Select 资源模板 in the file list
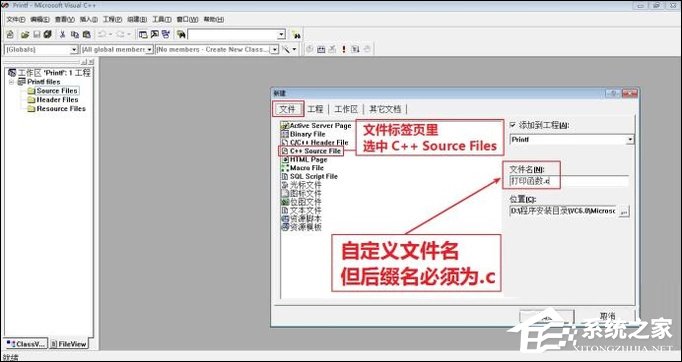 301,227
